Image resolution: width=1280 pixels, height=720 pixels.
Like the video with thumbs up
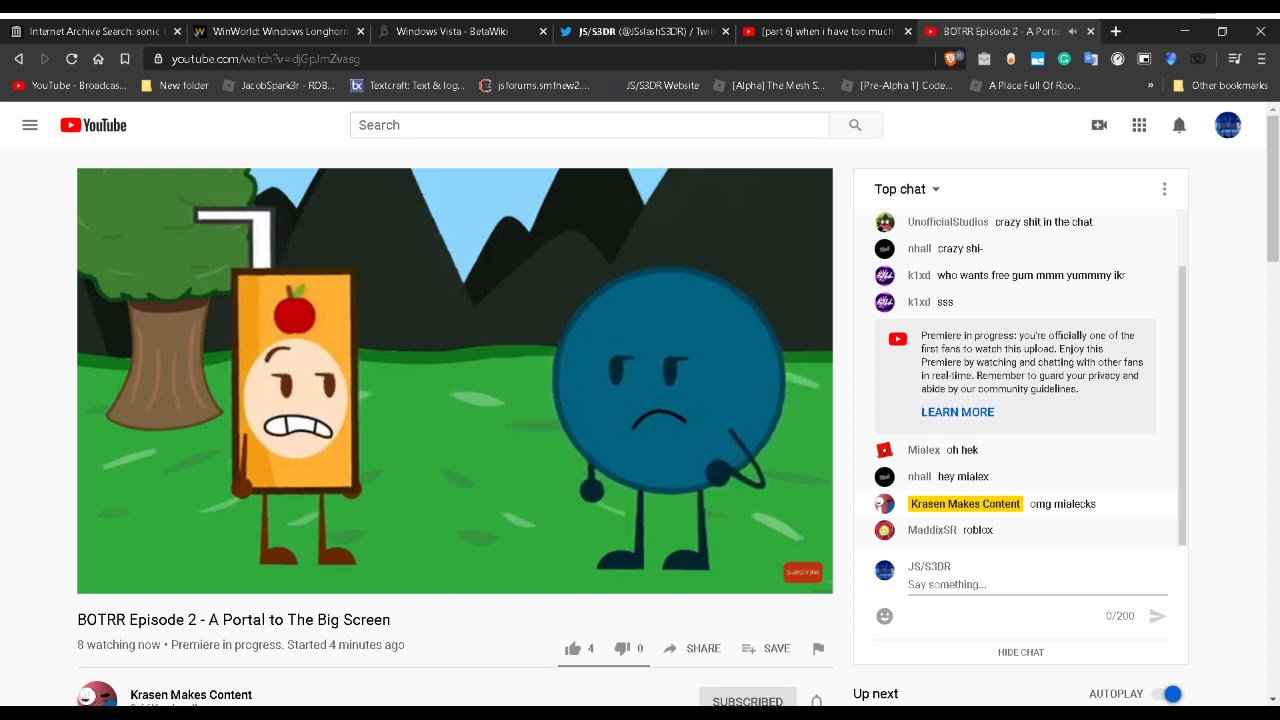pyautogui.click(x=572, y=648)
